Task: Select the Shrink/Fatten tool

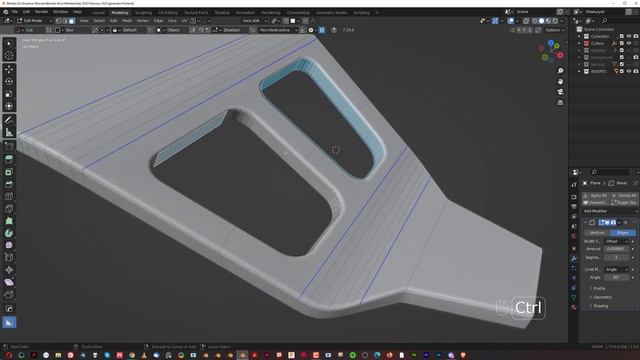Action: point(9,270)
